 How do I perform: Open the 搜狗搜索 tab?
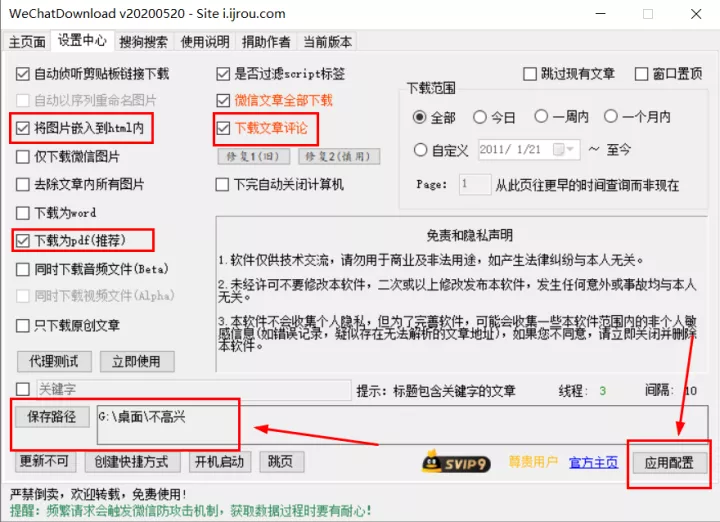143,42
